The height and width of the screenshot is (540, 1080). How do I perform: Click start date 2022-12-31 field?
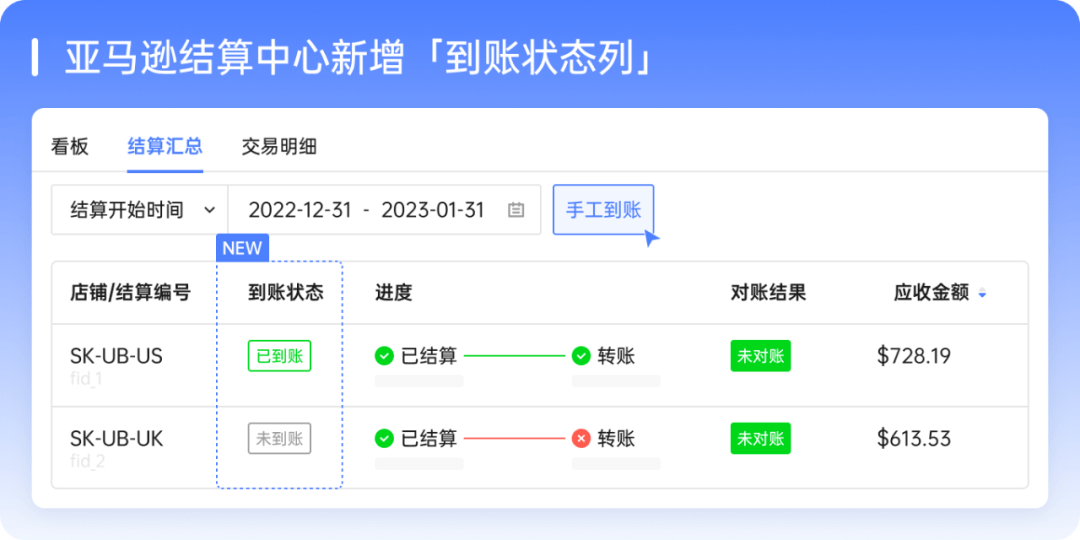point(300,210)
